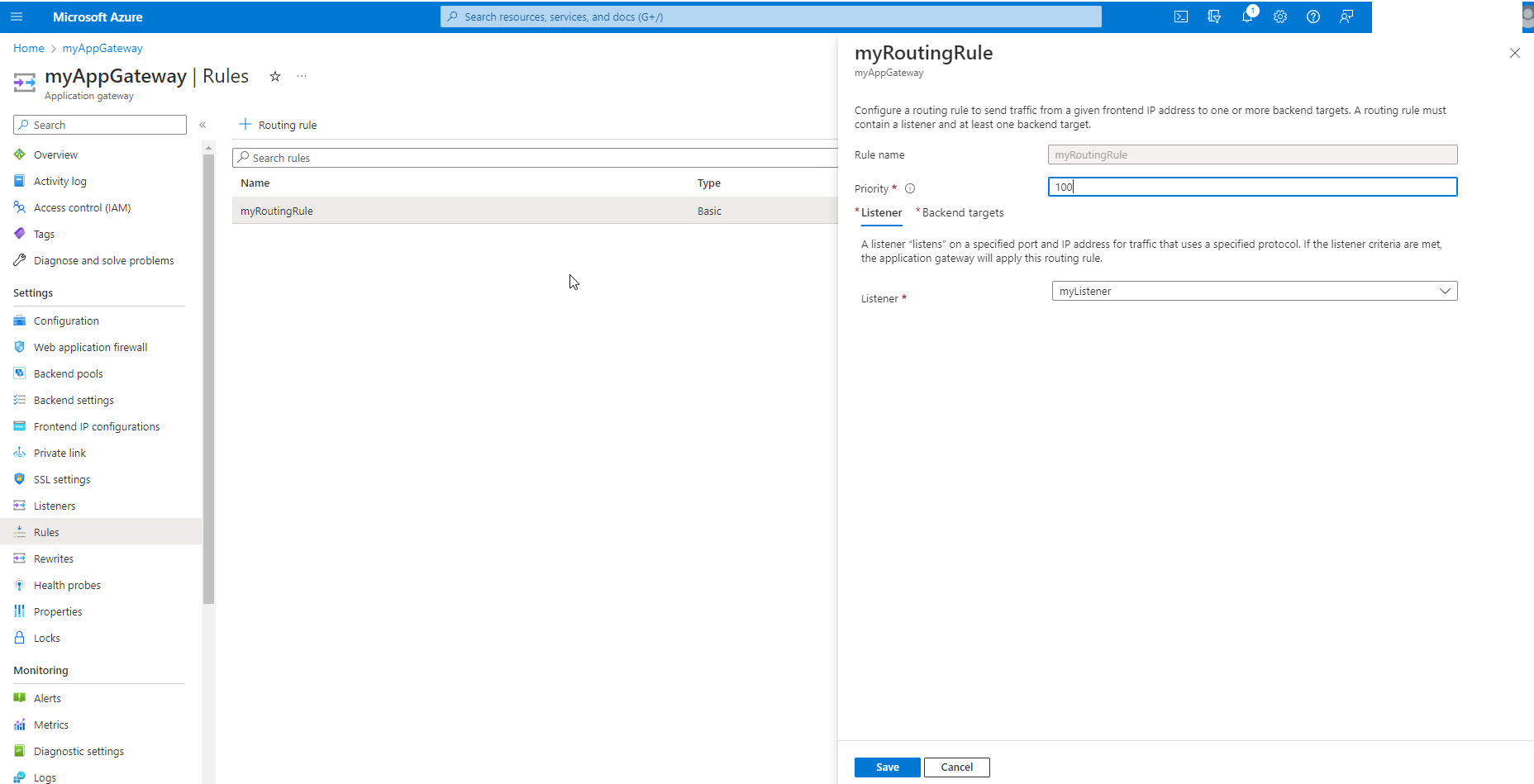Open Diagnostic settings
The width and height of the screenshot is (1534, 784).
point(79,751)
